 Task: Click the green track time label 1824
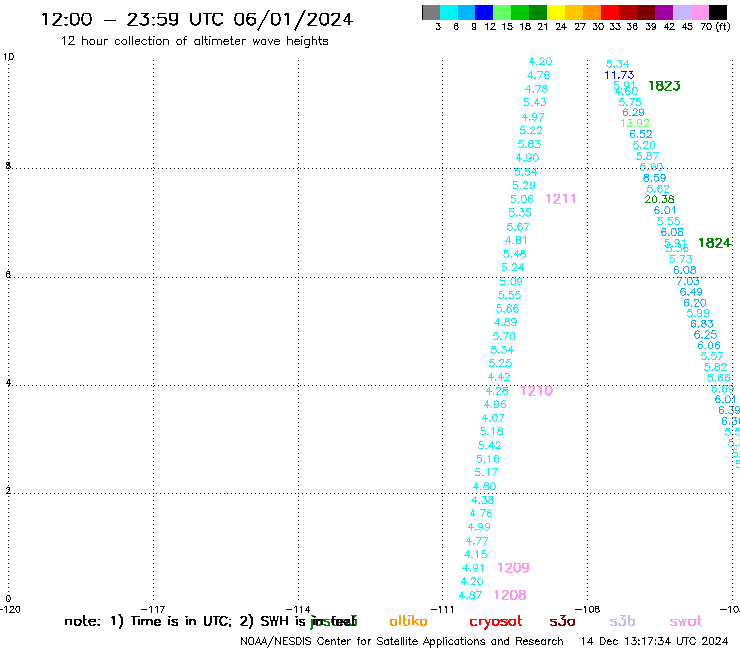click(x=715, y=243)
